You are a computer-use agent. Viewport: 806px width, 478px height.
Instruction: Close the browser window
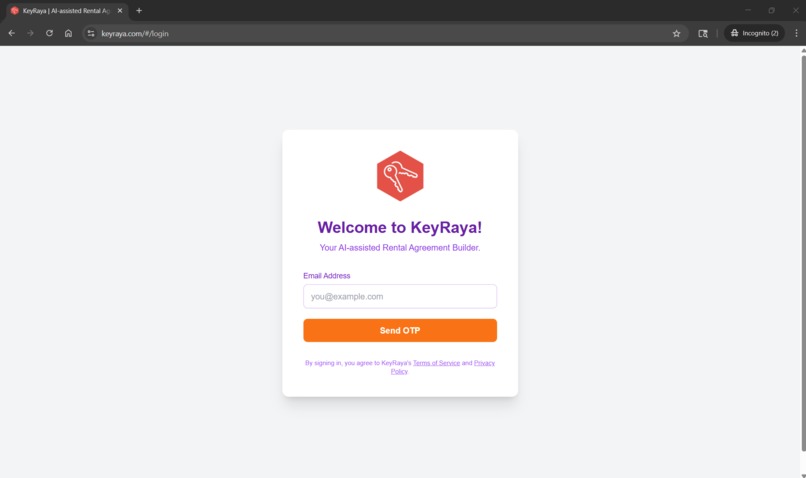click(795, 10)
